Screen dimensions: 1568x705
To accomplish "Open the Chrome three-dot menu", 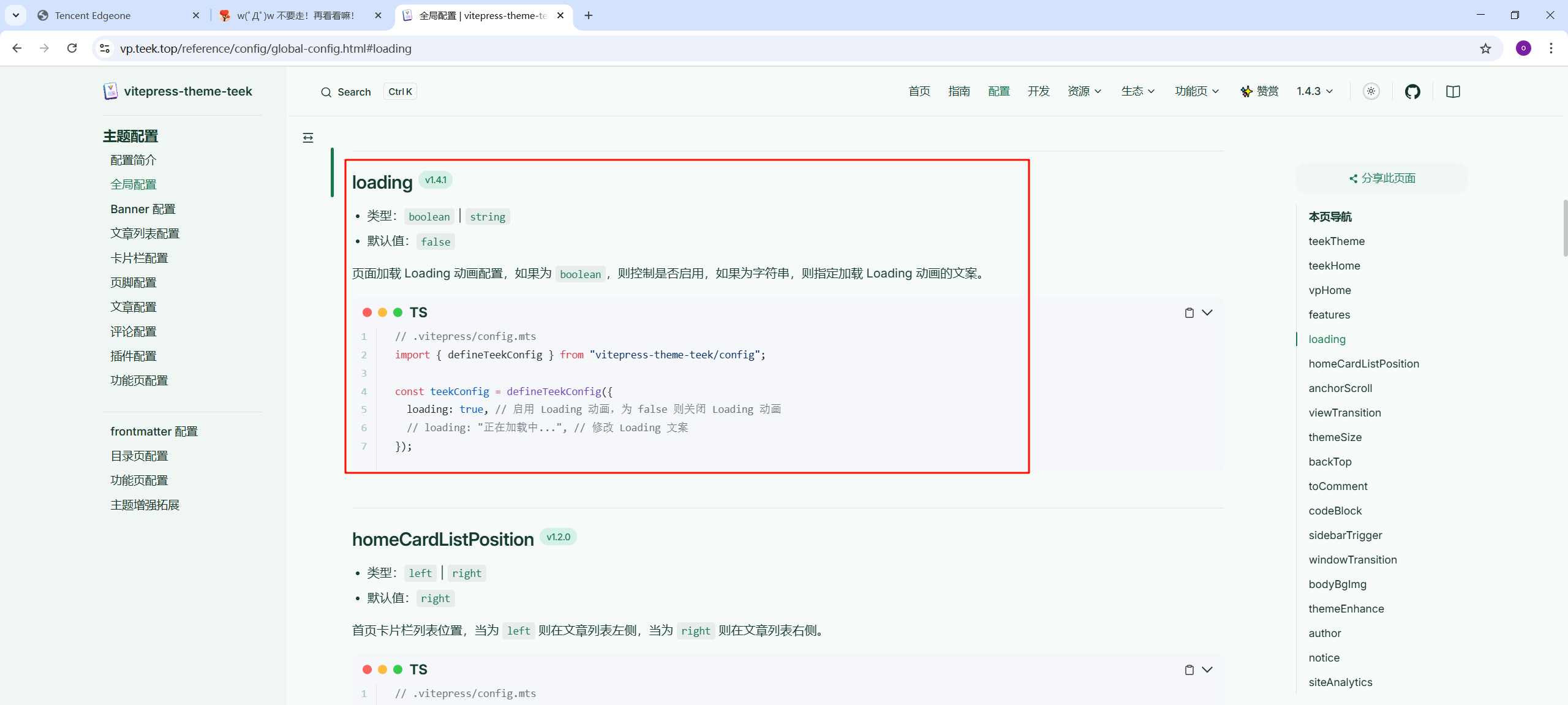I will pos(1551,48).
